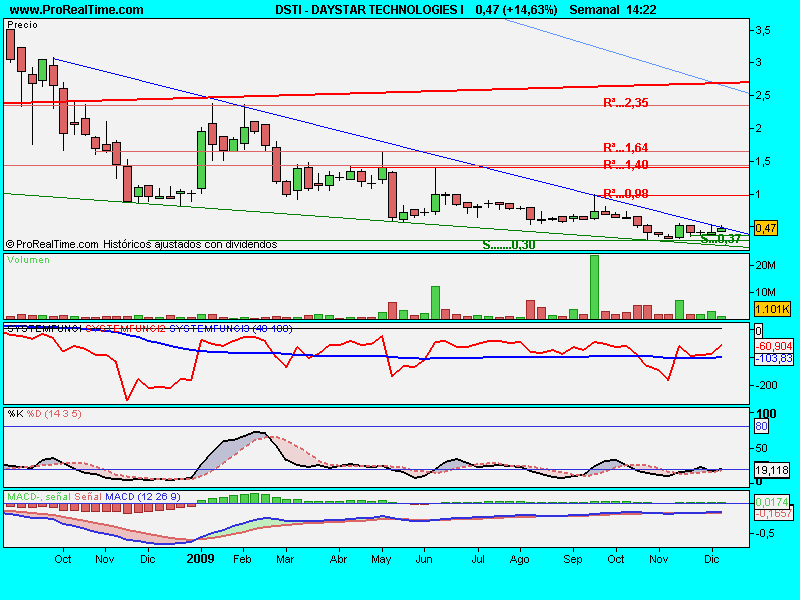Image resolution: width=800 pixels, height=600 pixels.
Task: Click the Dic label at axis right end
Action: (x=711, y=559)
